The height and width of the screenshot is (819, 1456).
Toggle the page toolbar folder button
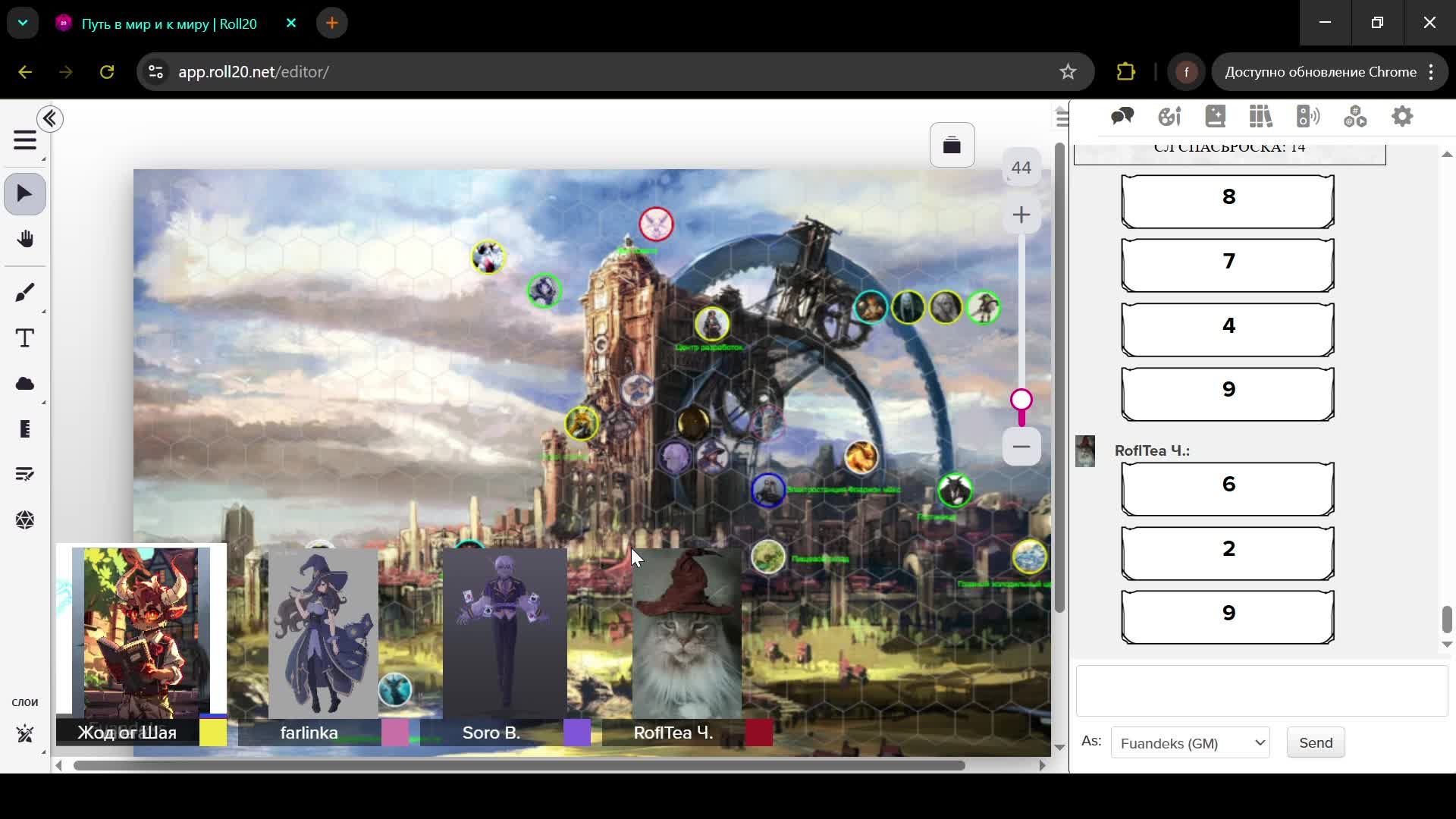(952, 145)
